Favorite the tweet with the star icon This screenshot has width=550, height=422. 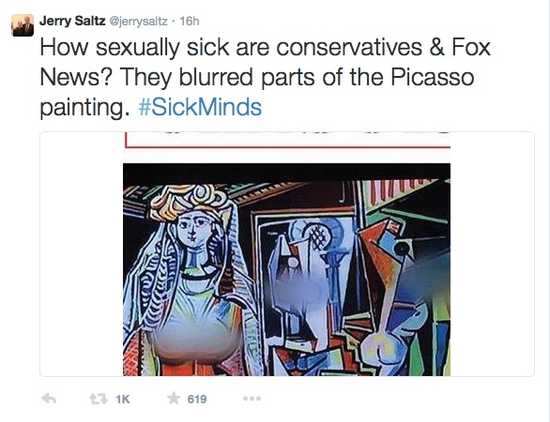coord(174,398)
